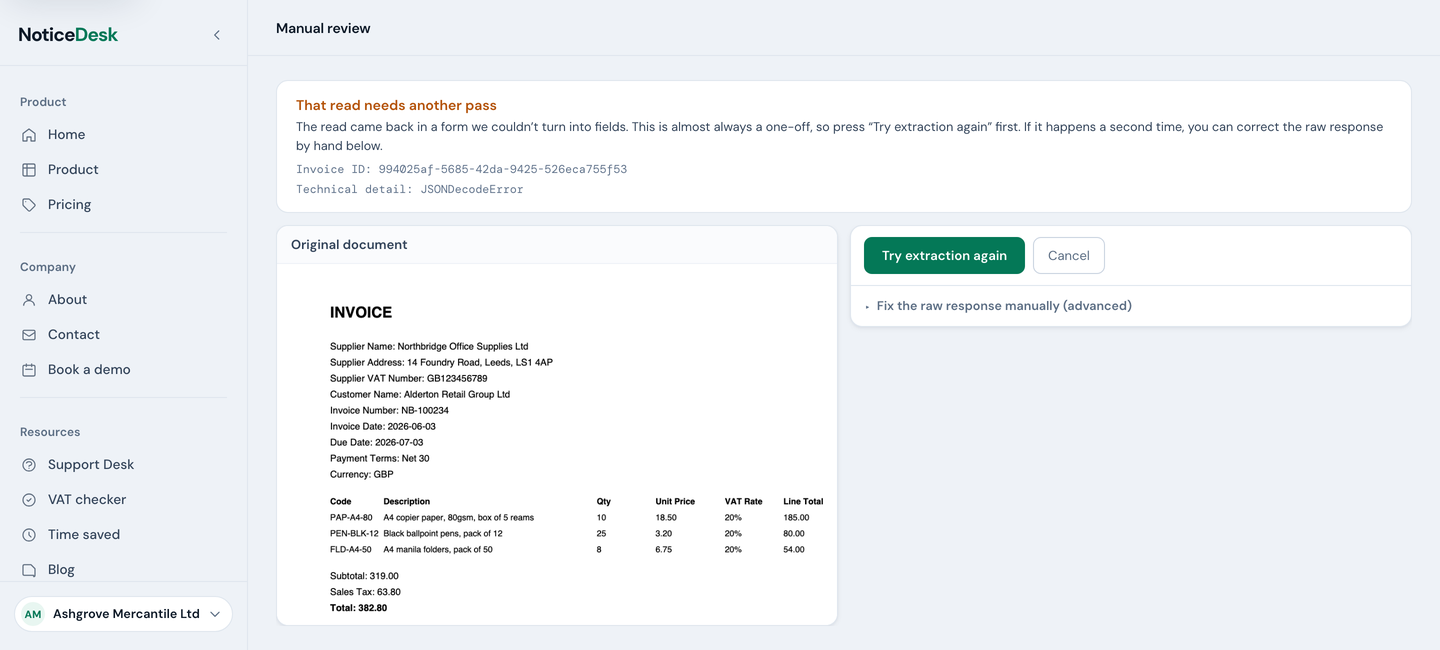Viewport: 1440px width, 650px height.
Task: Open the Pricing page
Action: [123, 205]
